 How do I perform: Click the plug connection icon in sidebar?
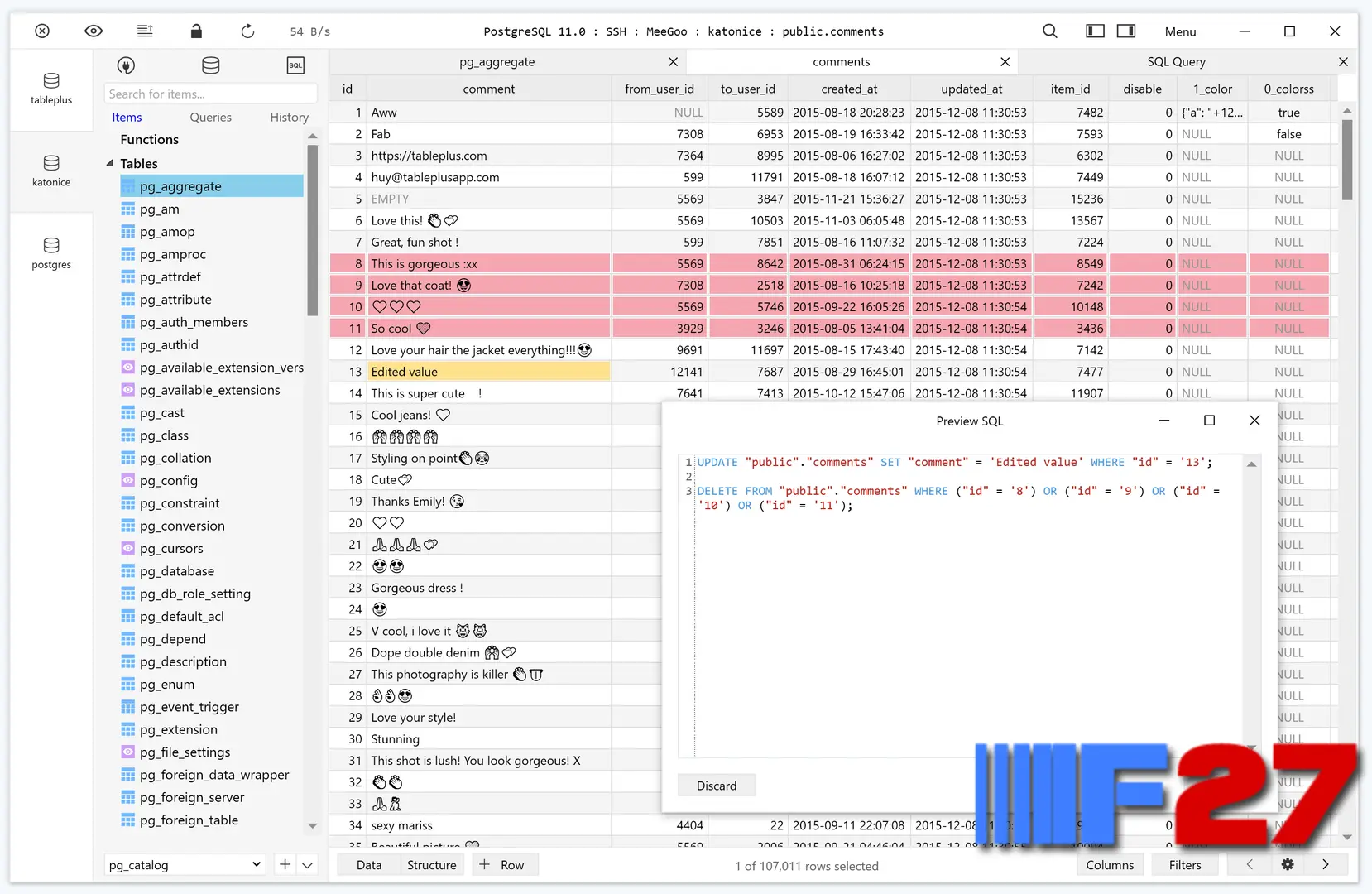126,65
